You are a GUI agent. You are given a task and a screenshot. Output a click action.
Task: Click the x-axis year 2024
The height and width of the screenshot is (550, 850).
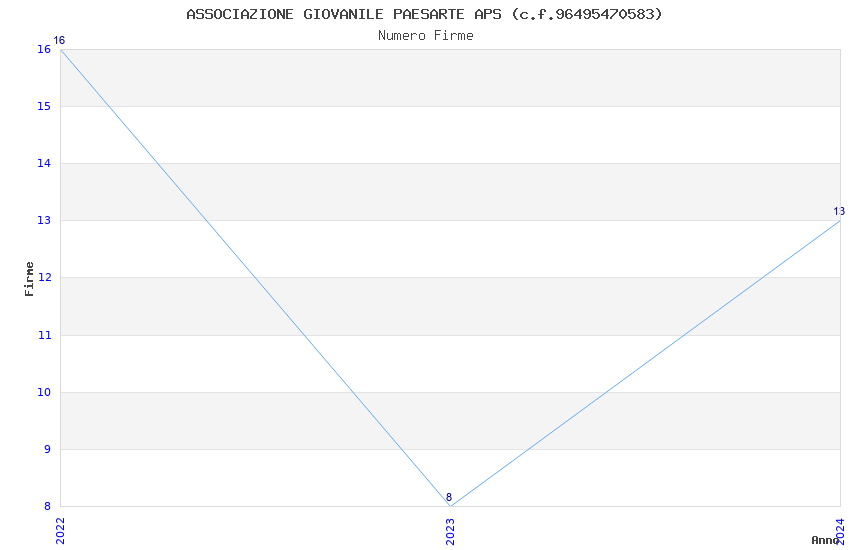click(x=840, y=530)
